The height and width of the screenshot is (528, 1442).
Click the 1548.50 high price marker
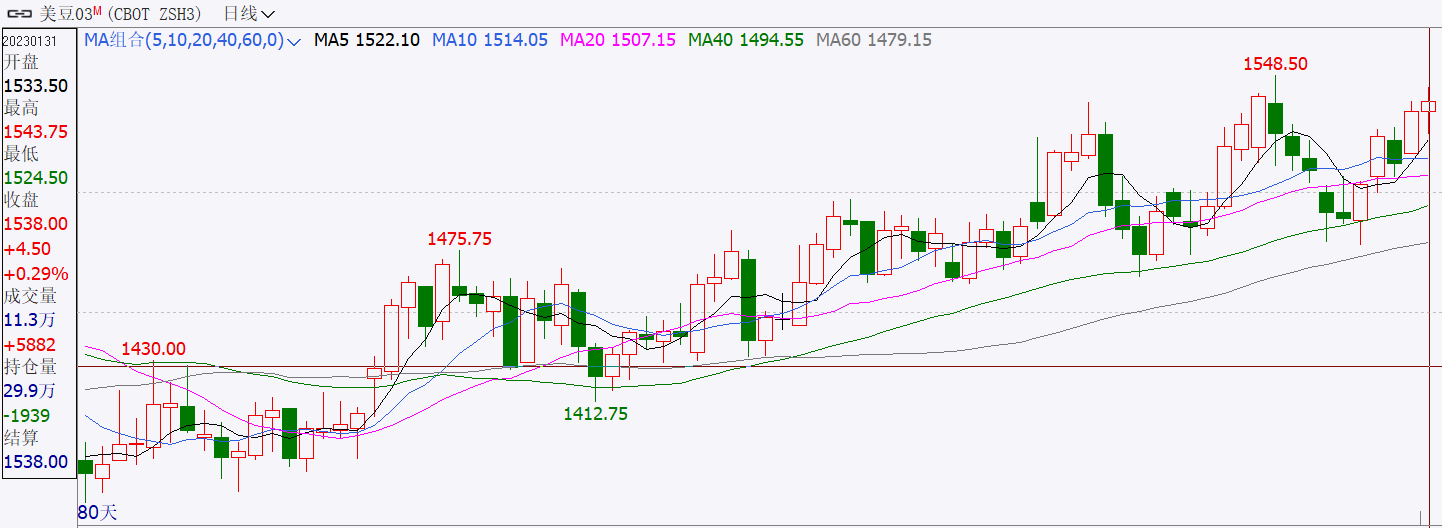click(1275, 63)
